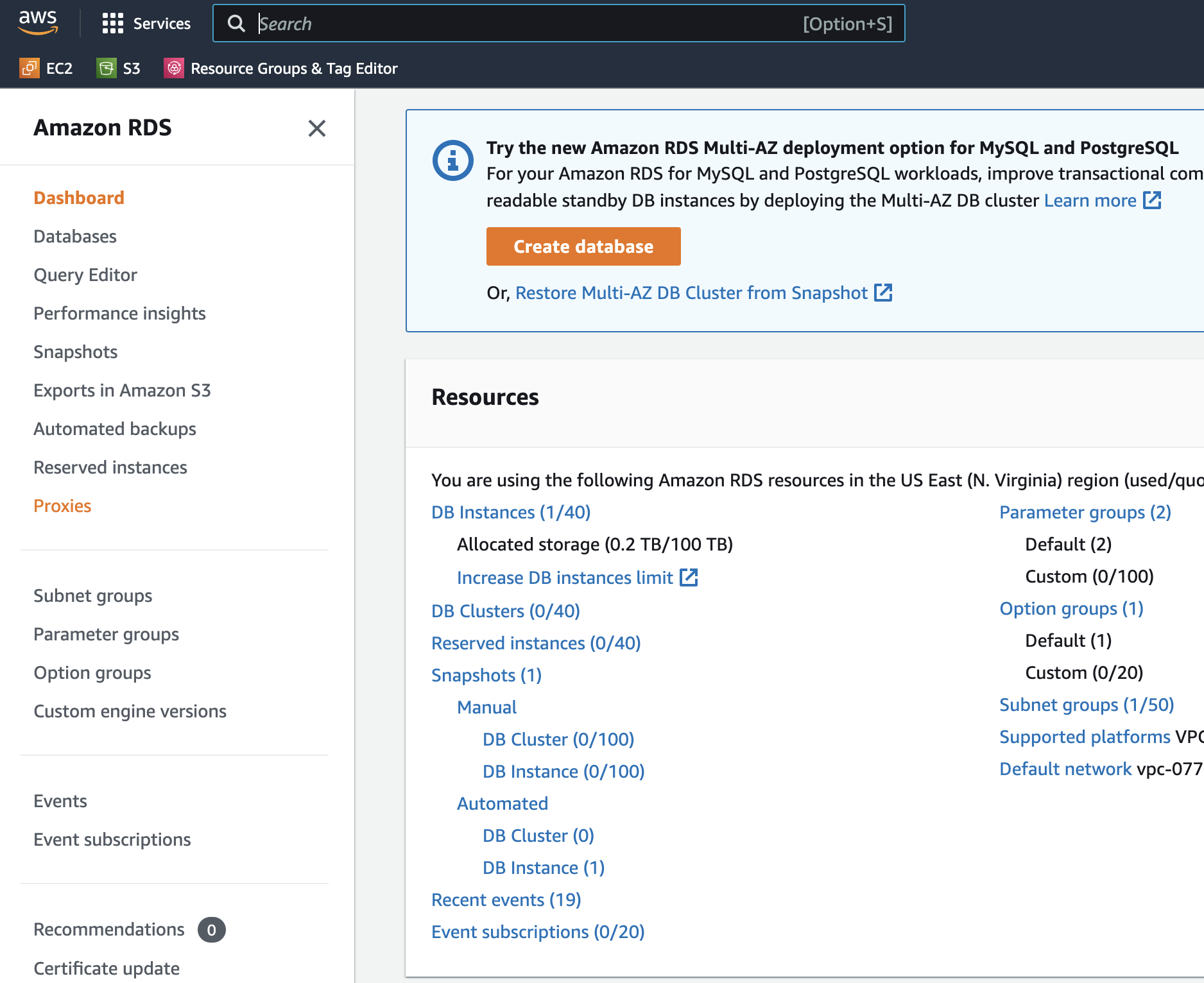Open Automated snapshots link
Viewport: 1204px width, 983px height.
point(503,803)
